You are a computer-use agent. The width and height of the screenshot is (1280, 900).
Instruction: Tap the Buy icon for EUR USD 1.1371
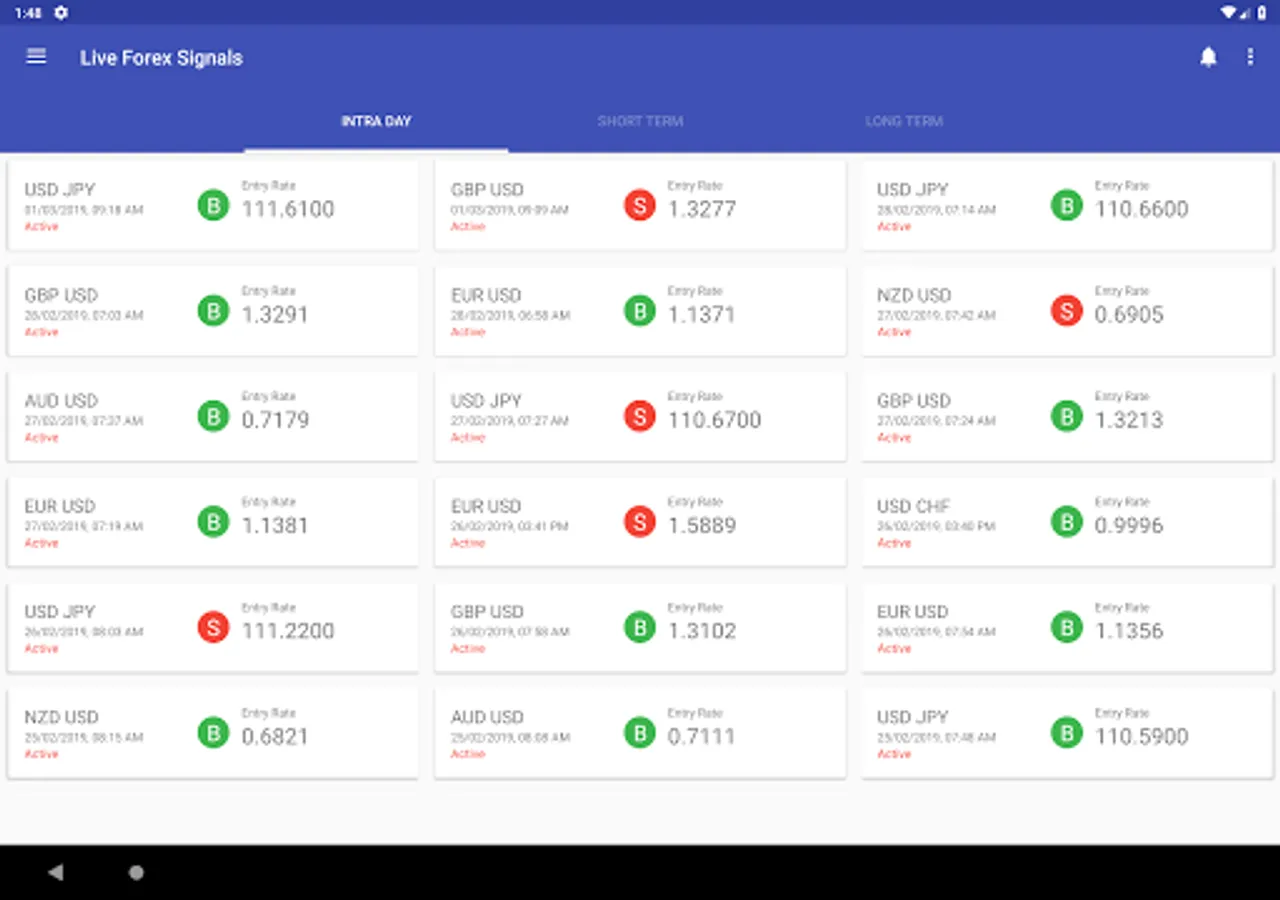click(640, 311)
